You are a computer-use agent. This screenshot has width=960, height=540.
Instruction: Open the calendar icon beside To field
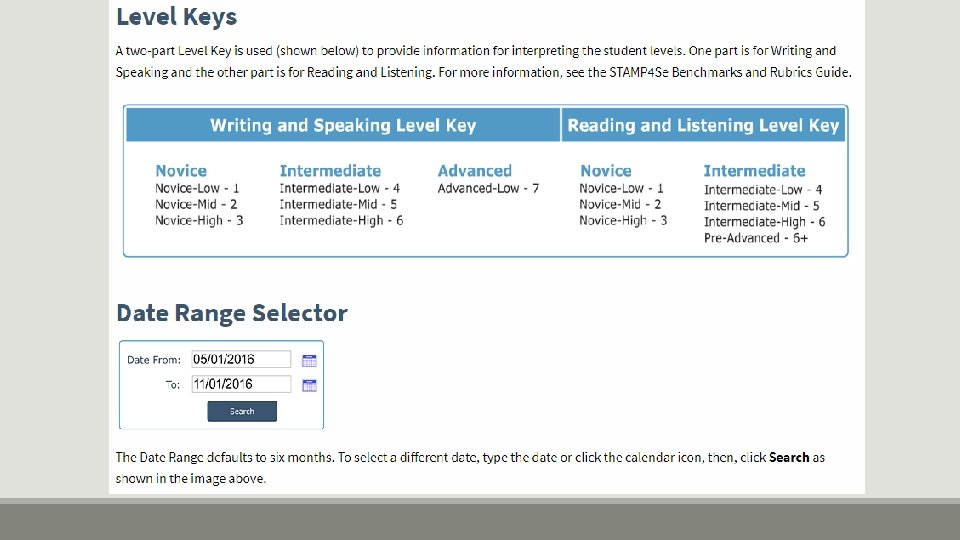click(x=309, y=385)
